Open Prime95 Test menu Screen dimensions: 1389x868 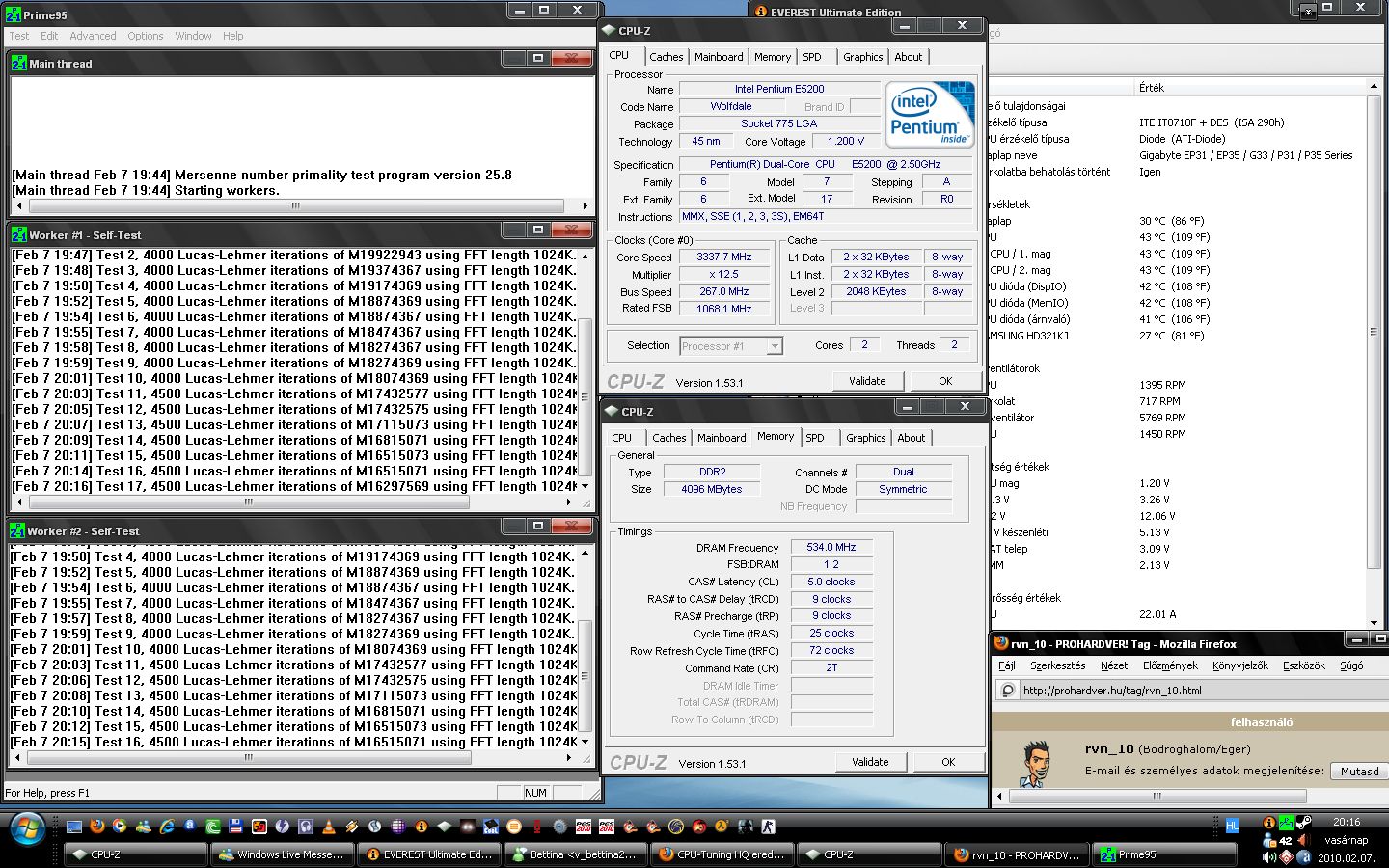19,36
